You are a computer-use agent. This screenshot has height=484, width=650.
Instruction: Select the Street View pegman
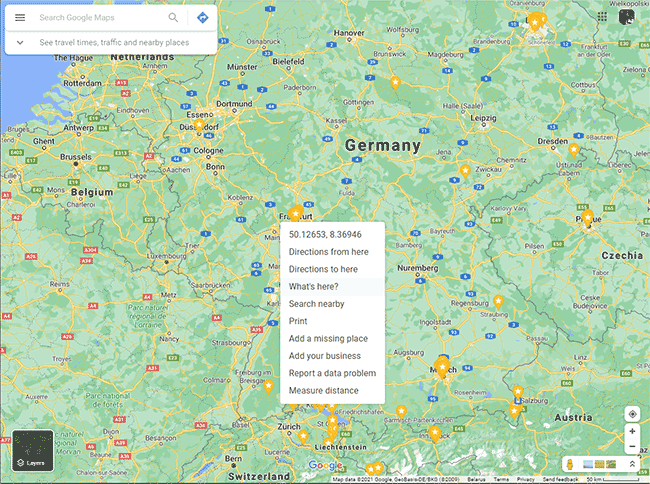click(570, 465)
